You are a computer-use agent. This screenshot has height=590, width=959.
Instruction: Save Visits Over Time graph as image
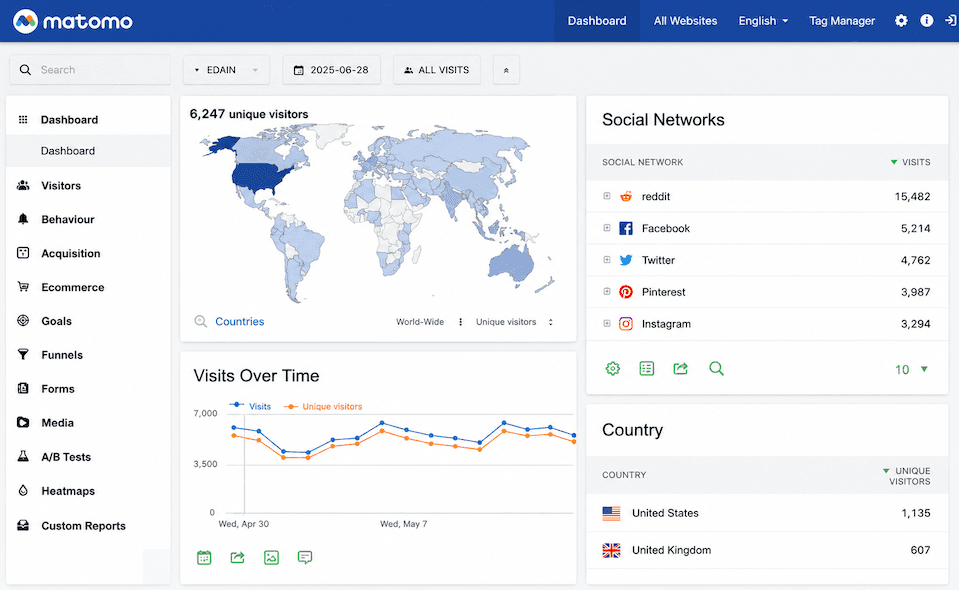pos(271,558)
